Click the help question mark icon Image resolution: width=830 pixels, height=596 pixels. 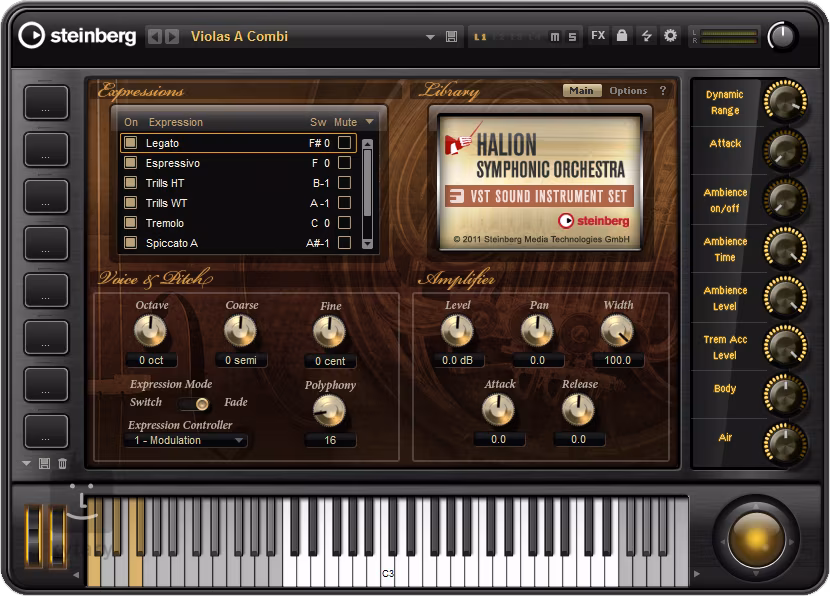coord(662,91)
